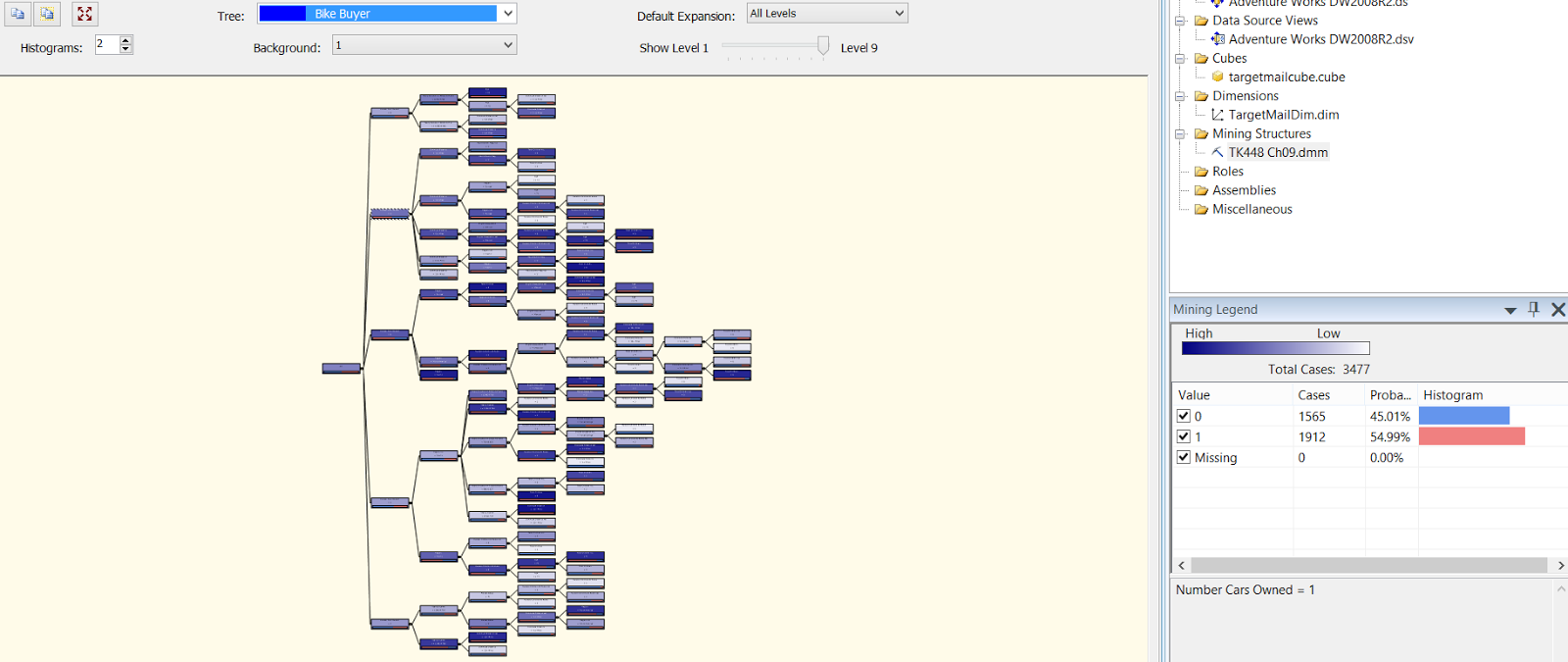Uncheck the value 0 checkbox
This screenshot has width=1568, height=662.
coord(1184,416)
